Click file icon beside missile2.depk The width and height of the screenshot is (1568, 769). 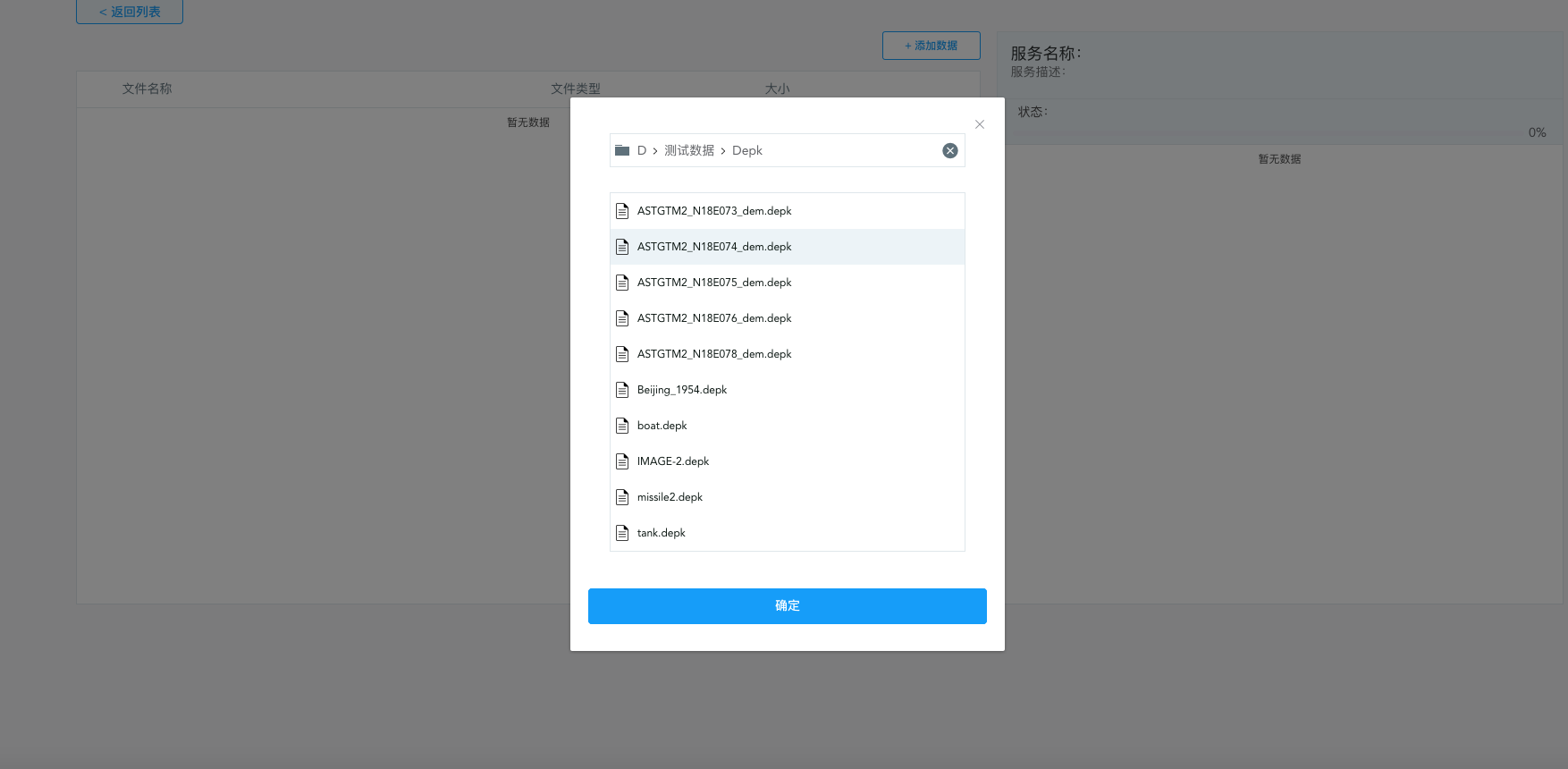tap(622, 497)
